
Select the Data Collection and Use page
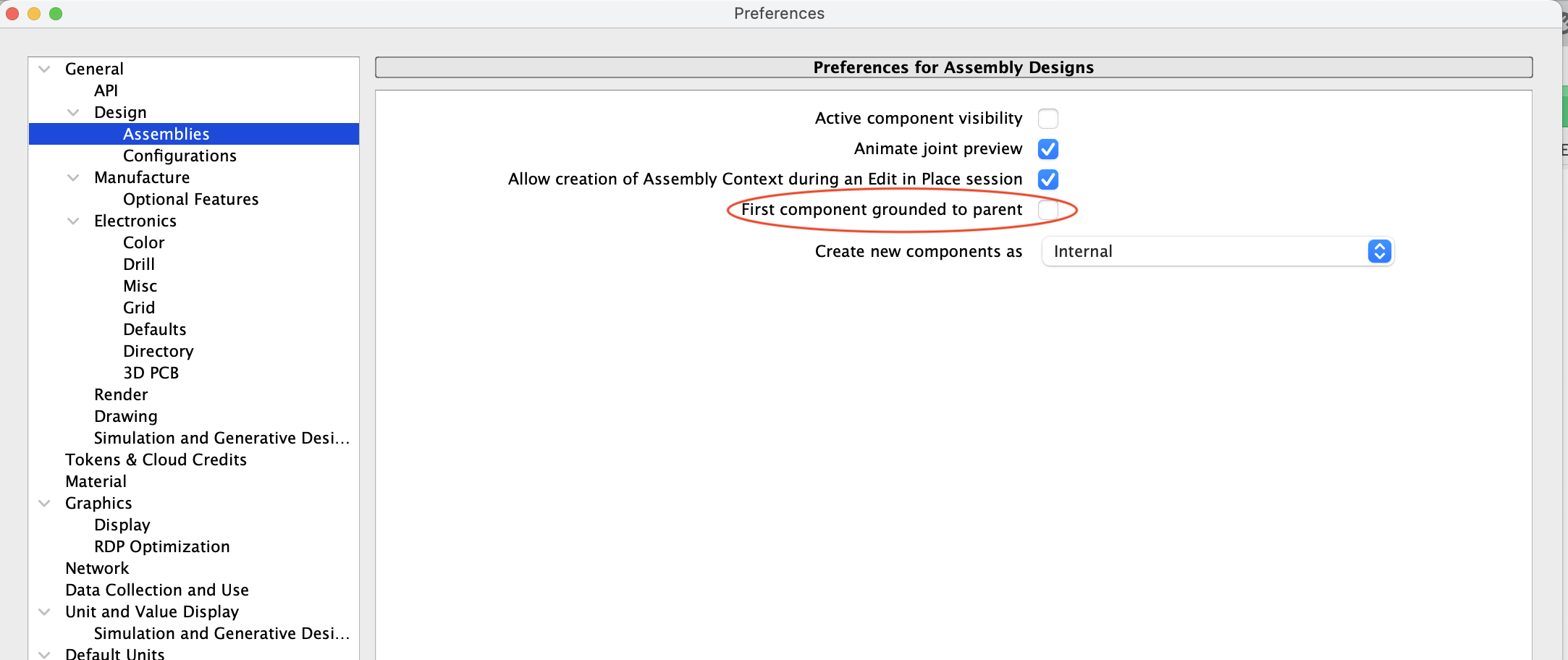(156, 590)
